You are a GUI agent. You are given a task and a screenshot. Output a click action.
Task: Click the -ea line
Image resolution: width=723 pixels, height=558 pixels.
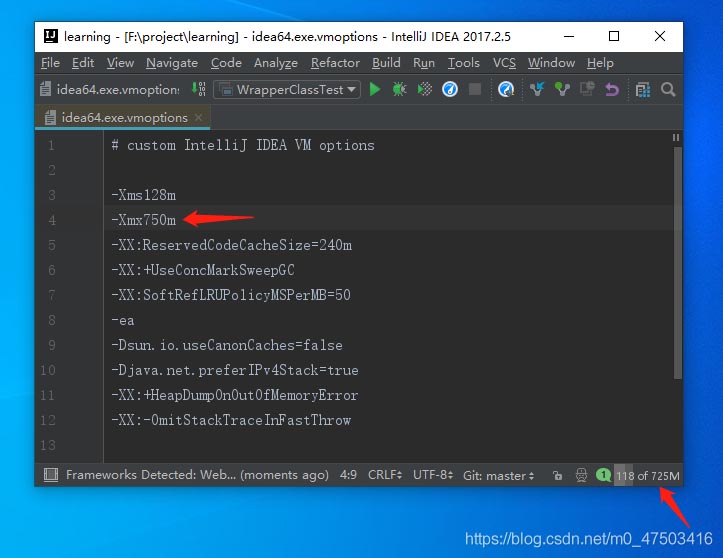tap(123, 320)
